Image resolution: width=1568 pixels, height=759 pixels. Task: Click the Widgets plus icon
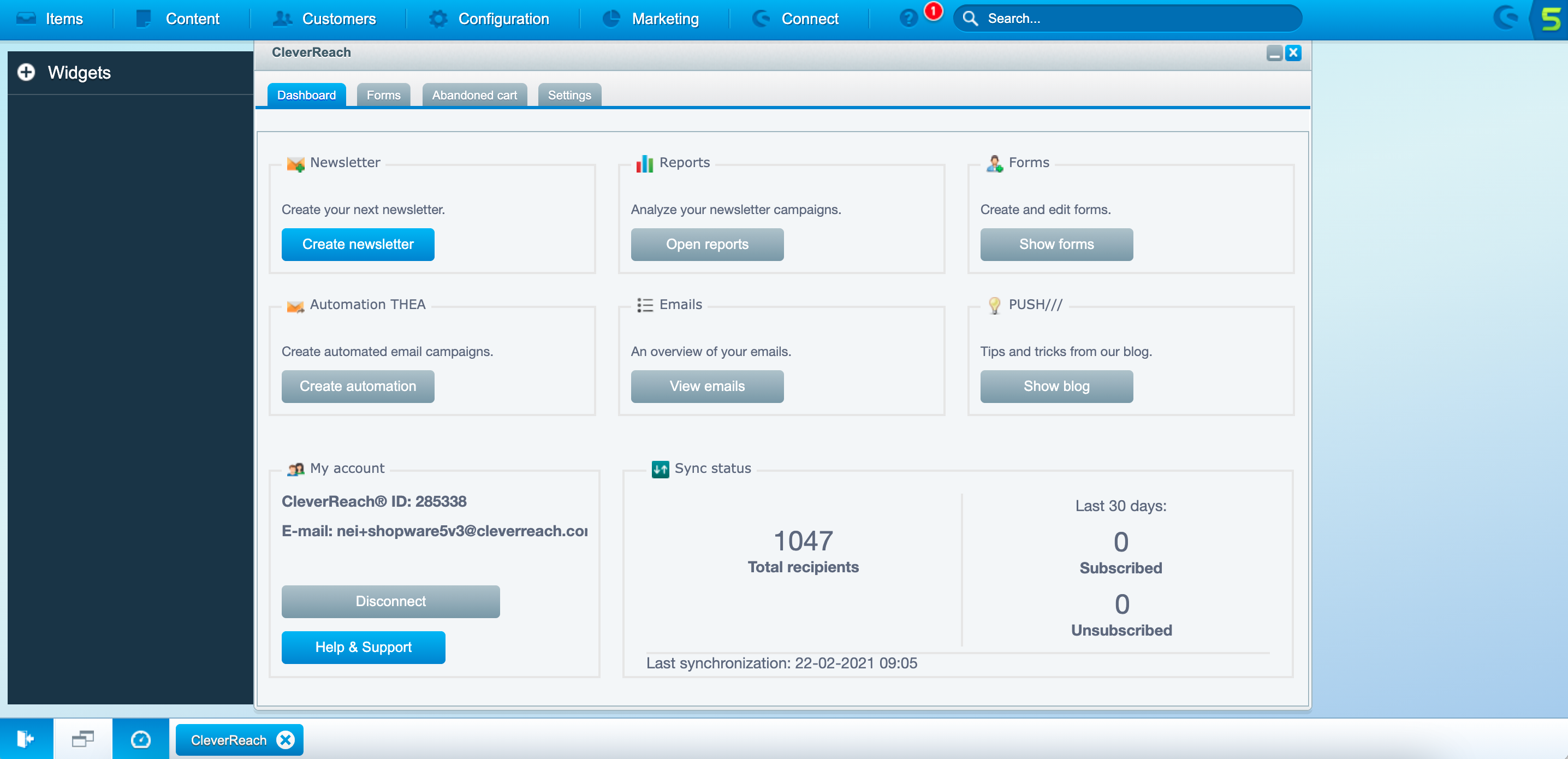[x=26, y=73]
